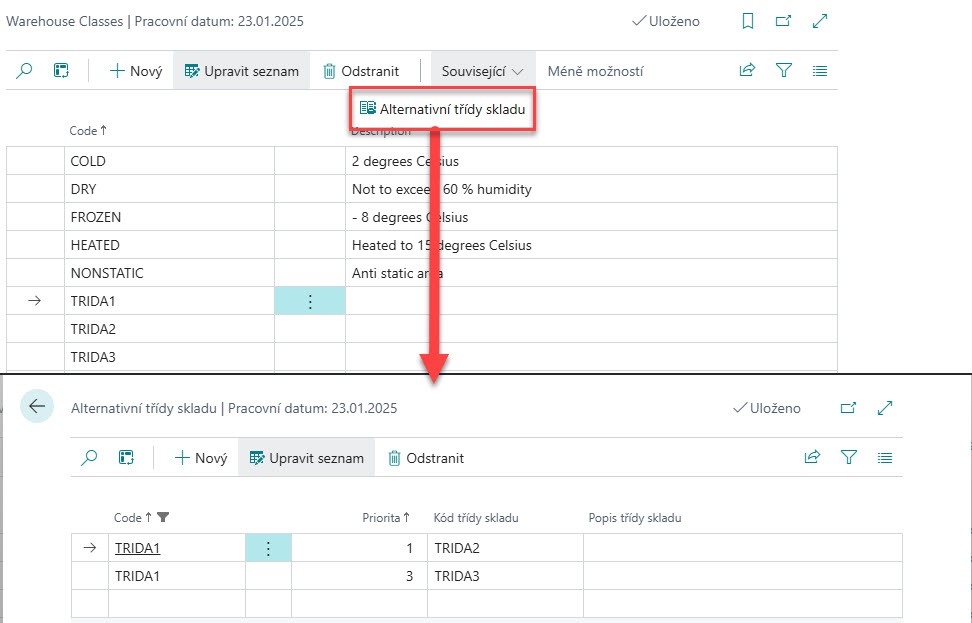
Task: Expand the Alternativní třídy skladu page fullscreen
Action: coord(884,408)
